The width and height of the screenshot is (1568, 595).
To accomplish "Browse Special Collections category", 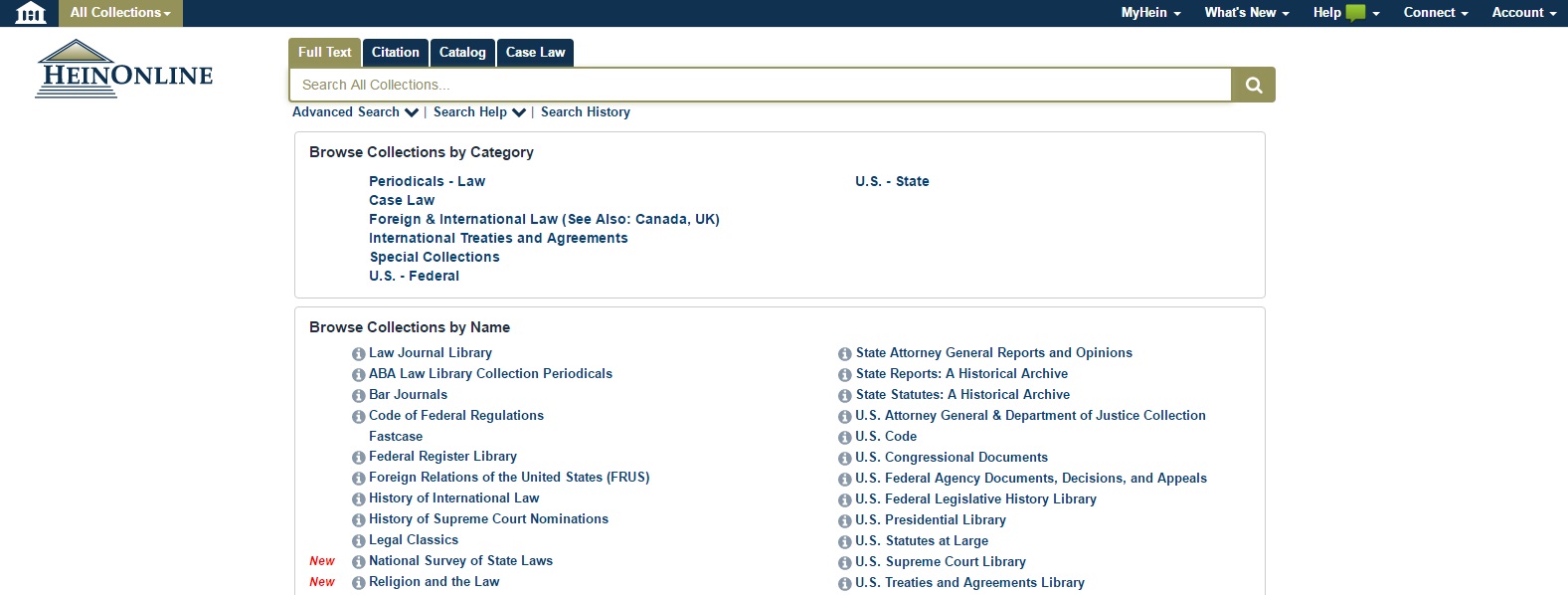I will coord(435,257).
